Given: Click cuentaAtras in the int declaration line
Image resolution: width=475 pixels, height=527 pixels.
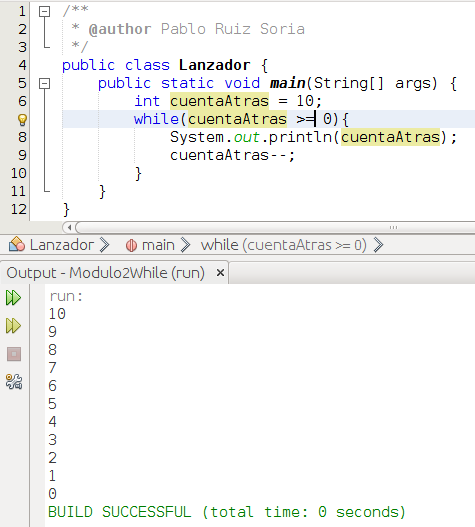Looking at the screenshot, I should (x=219, y=101).
